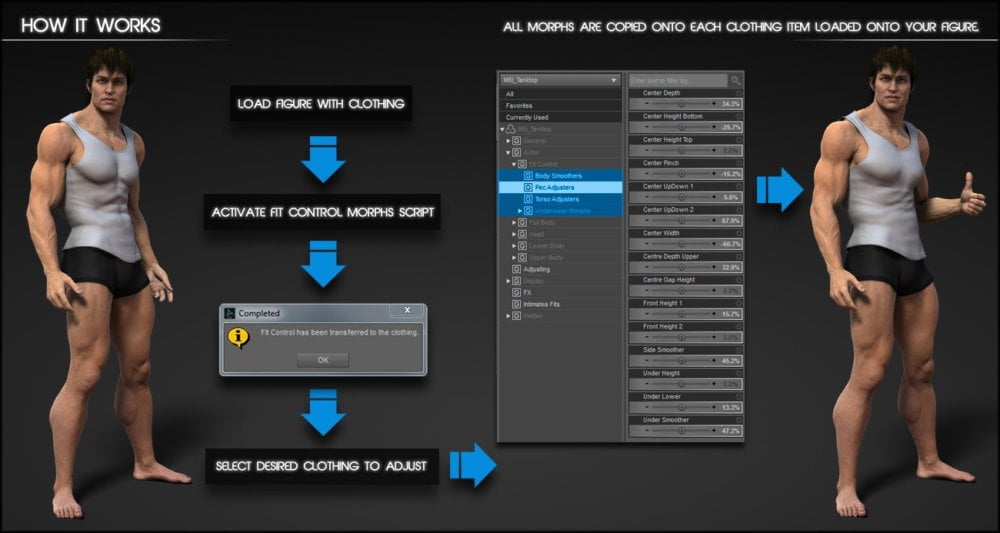Screen dimensions: 1000x533
Task: Toggle the small circle option on Center UpDown 1
Action: (x=739, y=187)
